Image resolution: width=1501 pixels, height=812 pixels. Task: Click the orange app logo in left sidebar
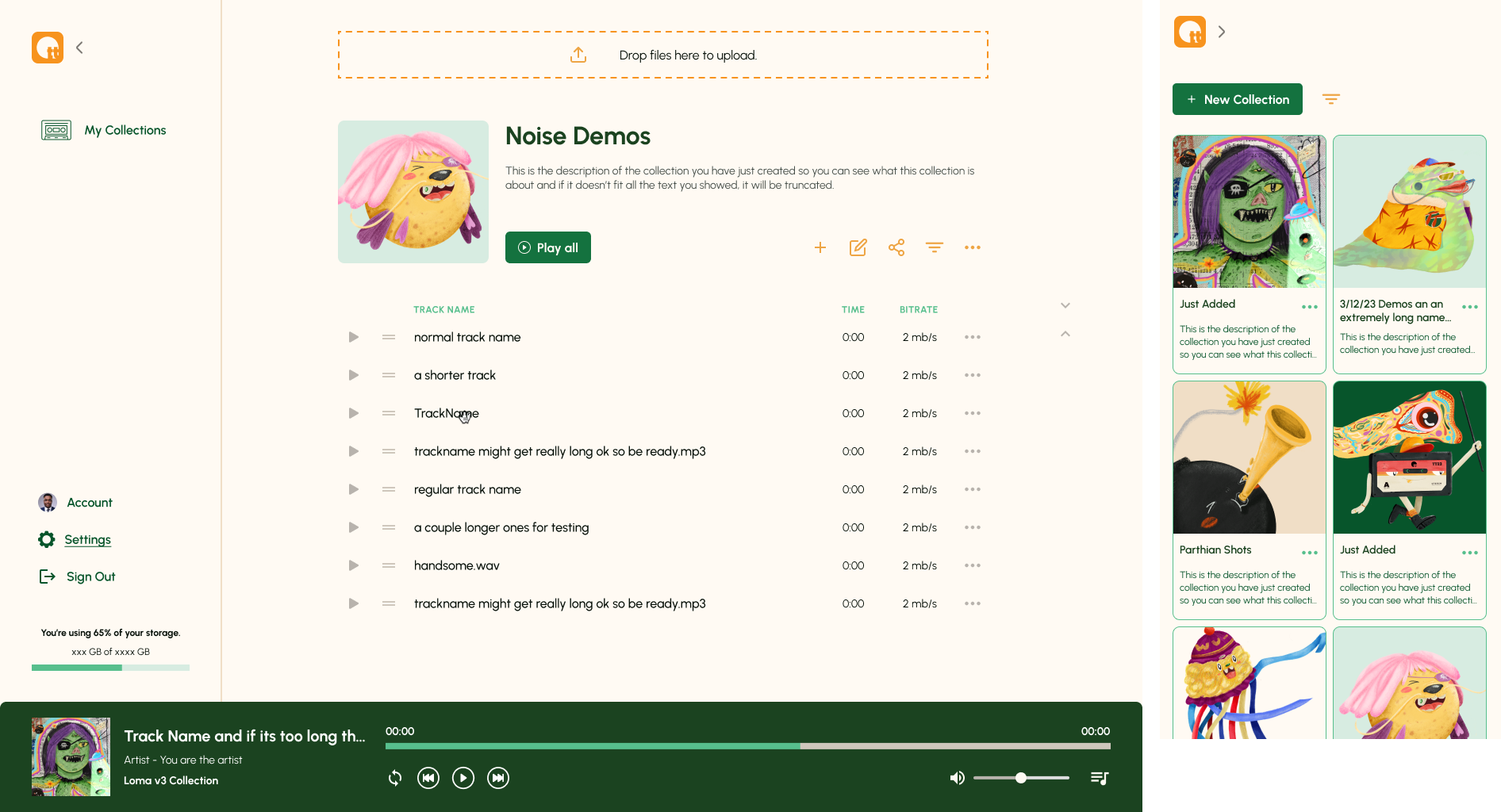coord(48,48)
